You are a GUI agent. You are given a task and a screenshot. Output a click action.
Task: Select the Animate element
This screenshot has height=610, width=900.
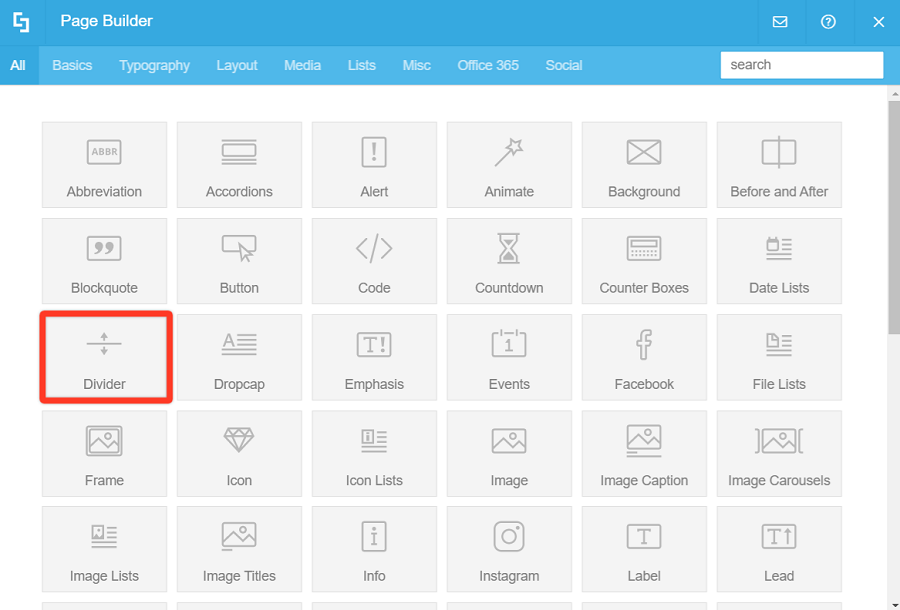509,165
